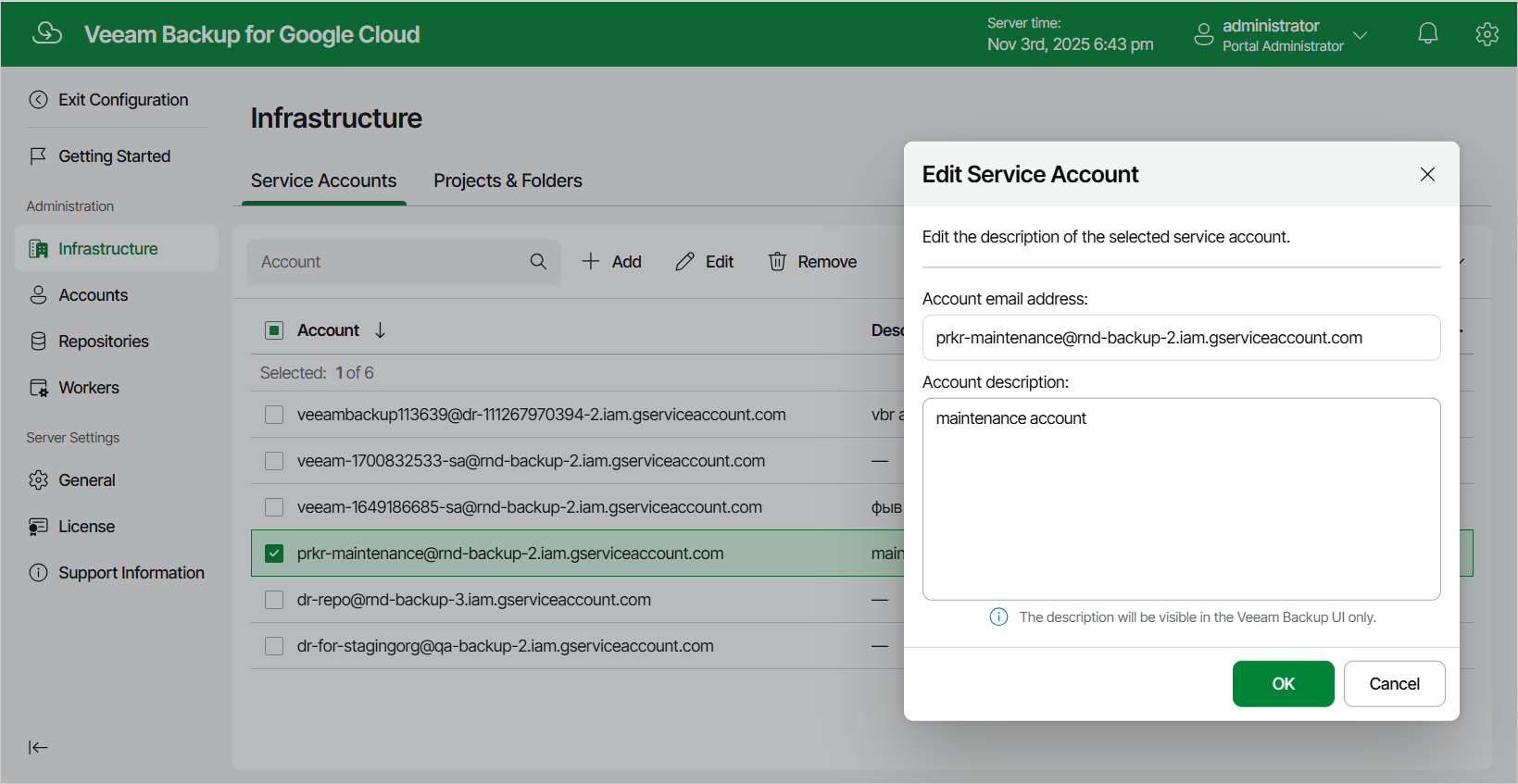Click the Account column header
This screenshot has width=1518, height=784.
[328, 330]
